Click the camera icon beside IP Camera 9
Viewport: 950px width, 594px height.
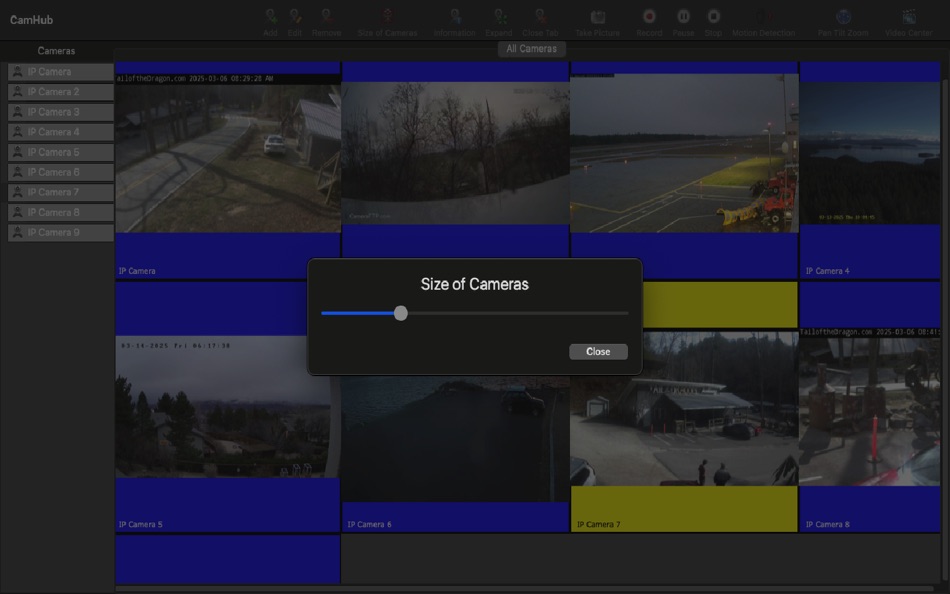tap(18, 232)
